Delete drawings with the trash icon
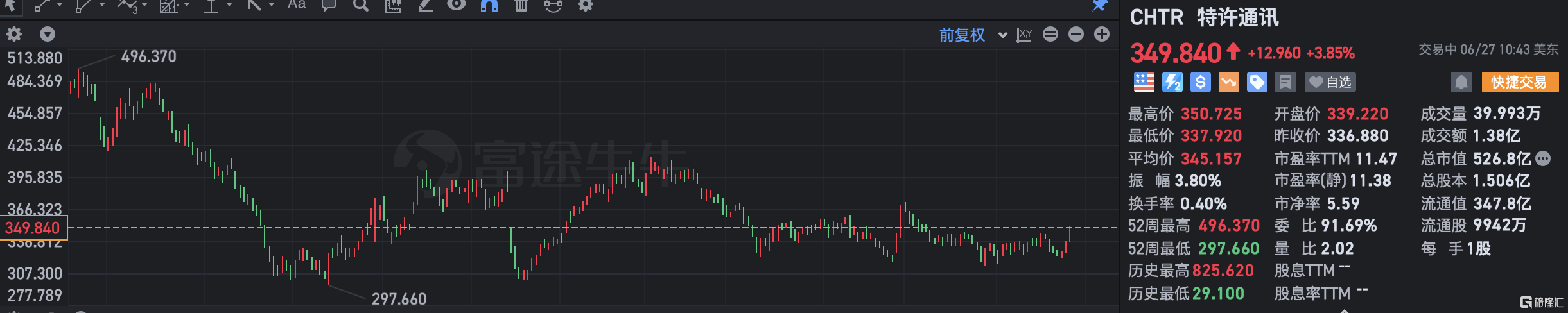Viewport: 1568px width, 313px height. click(x=521, y=6)
